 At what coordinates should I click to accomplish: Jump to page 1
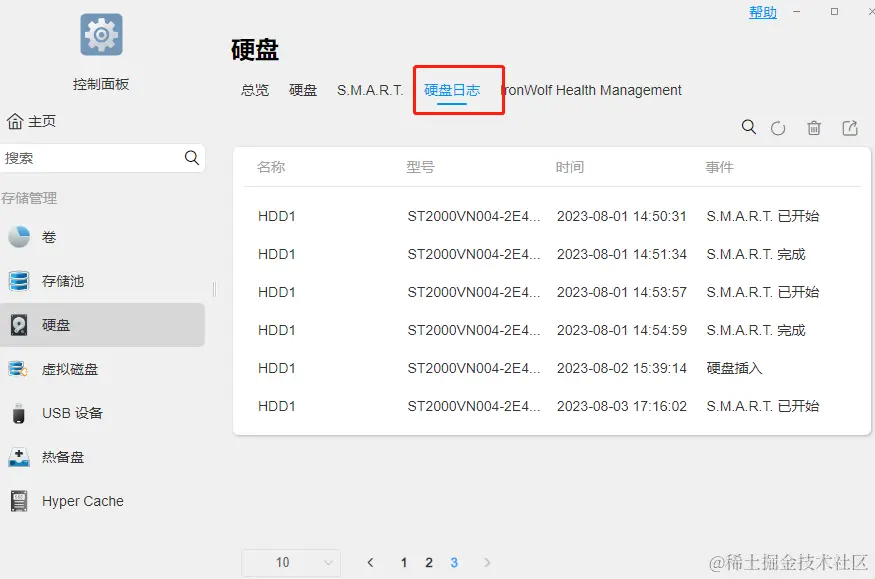pos(403,562)
